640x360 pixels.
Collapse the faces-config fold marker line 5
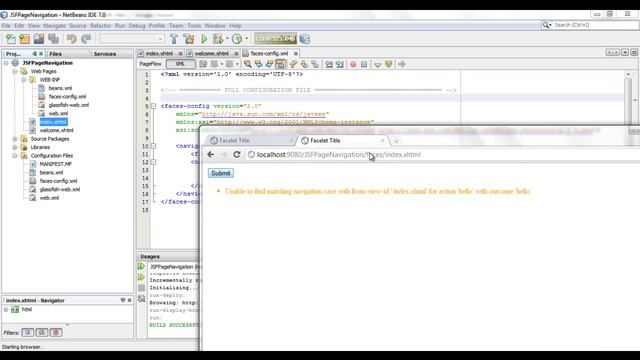pyautogui.click(x=154, y=106)
